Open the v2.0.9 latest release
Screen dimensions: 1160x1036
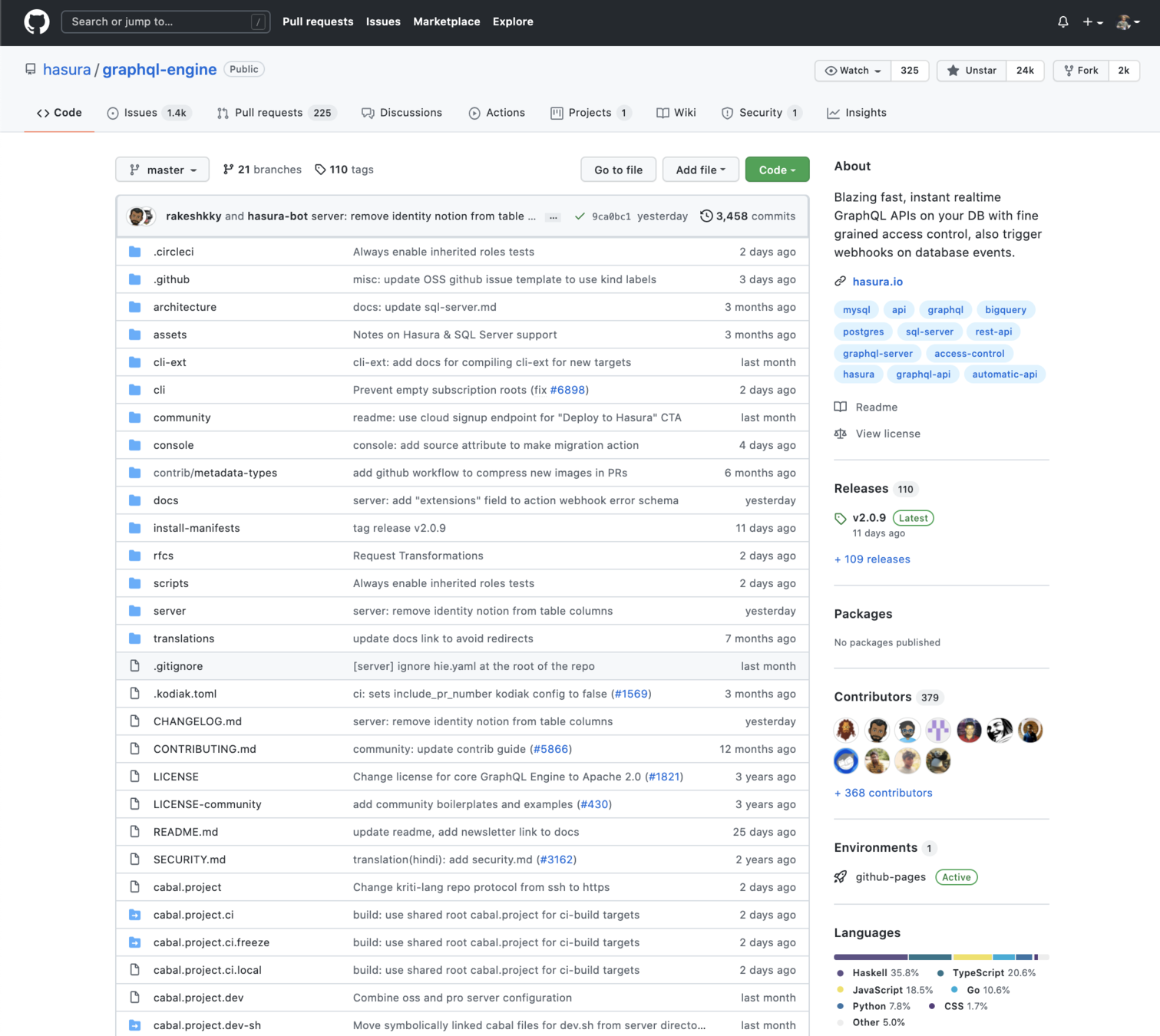[869, 518]
